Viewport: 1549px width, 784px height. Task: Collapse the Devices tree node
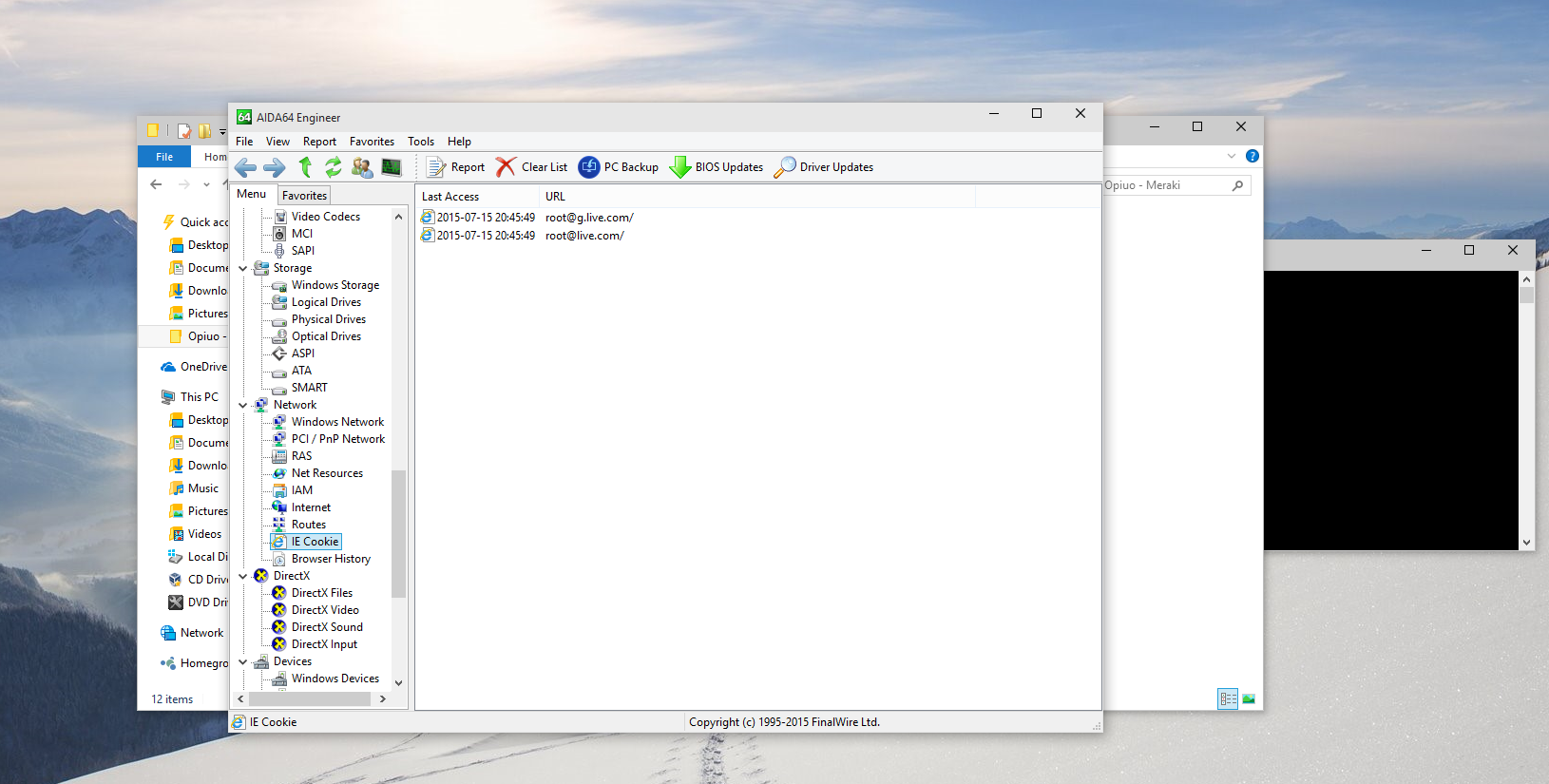243,662
